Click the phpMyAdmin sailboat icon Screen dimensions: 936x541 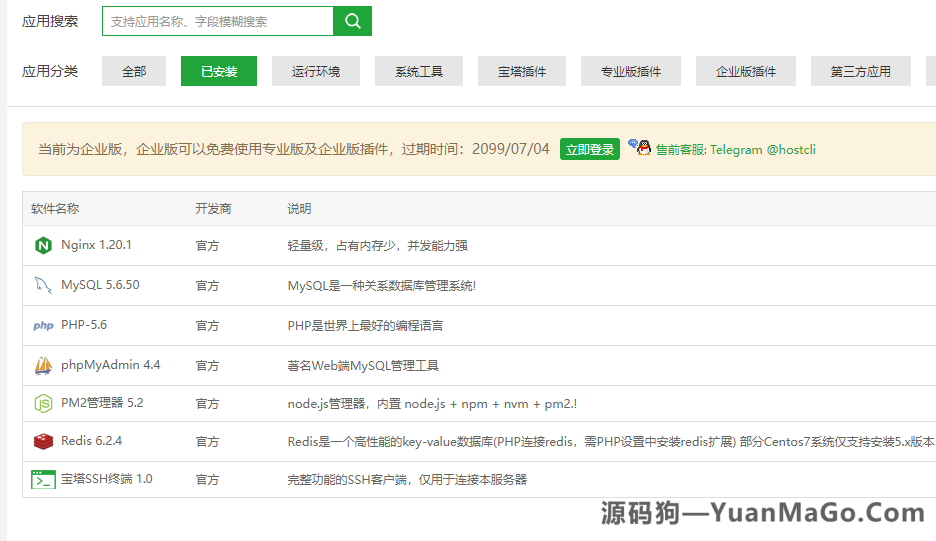43,365
